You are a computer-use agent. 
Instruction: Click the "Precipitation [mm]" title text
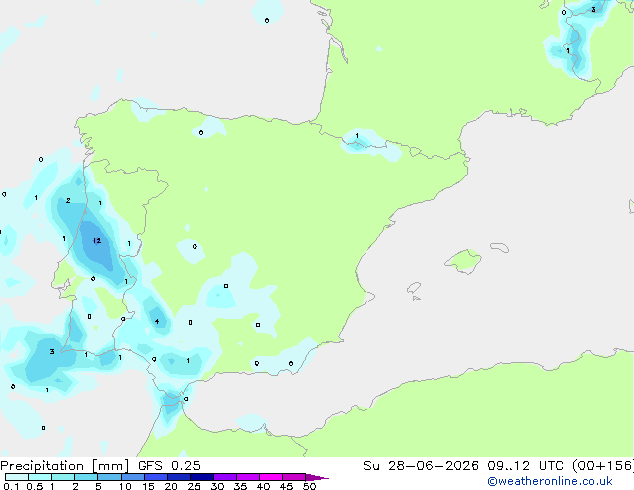click(x=65, y=465)
